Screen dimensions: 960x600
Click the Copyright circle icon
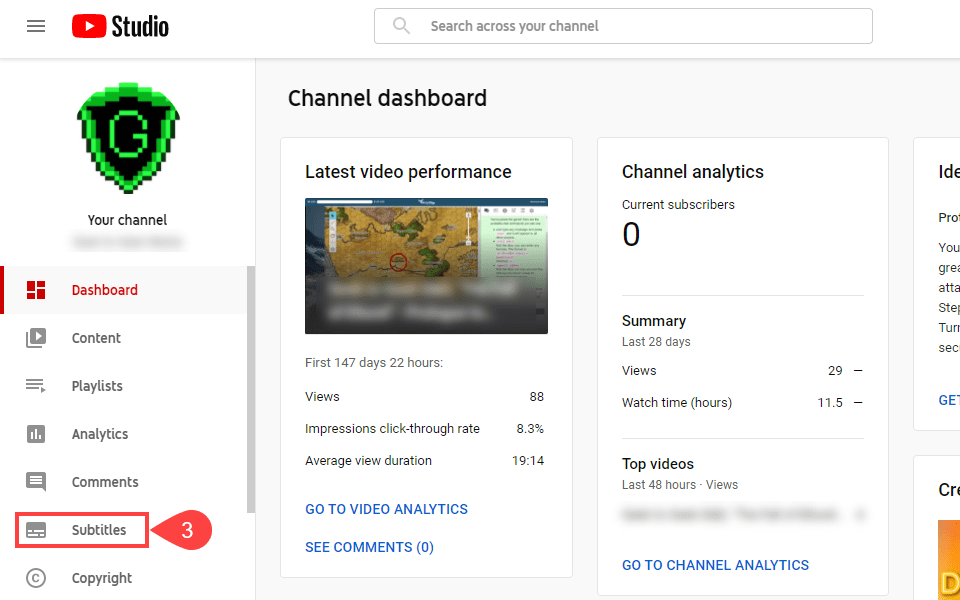pos(36,578)
